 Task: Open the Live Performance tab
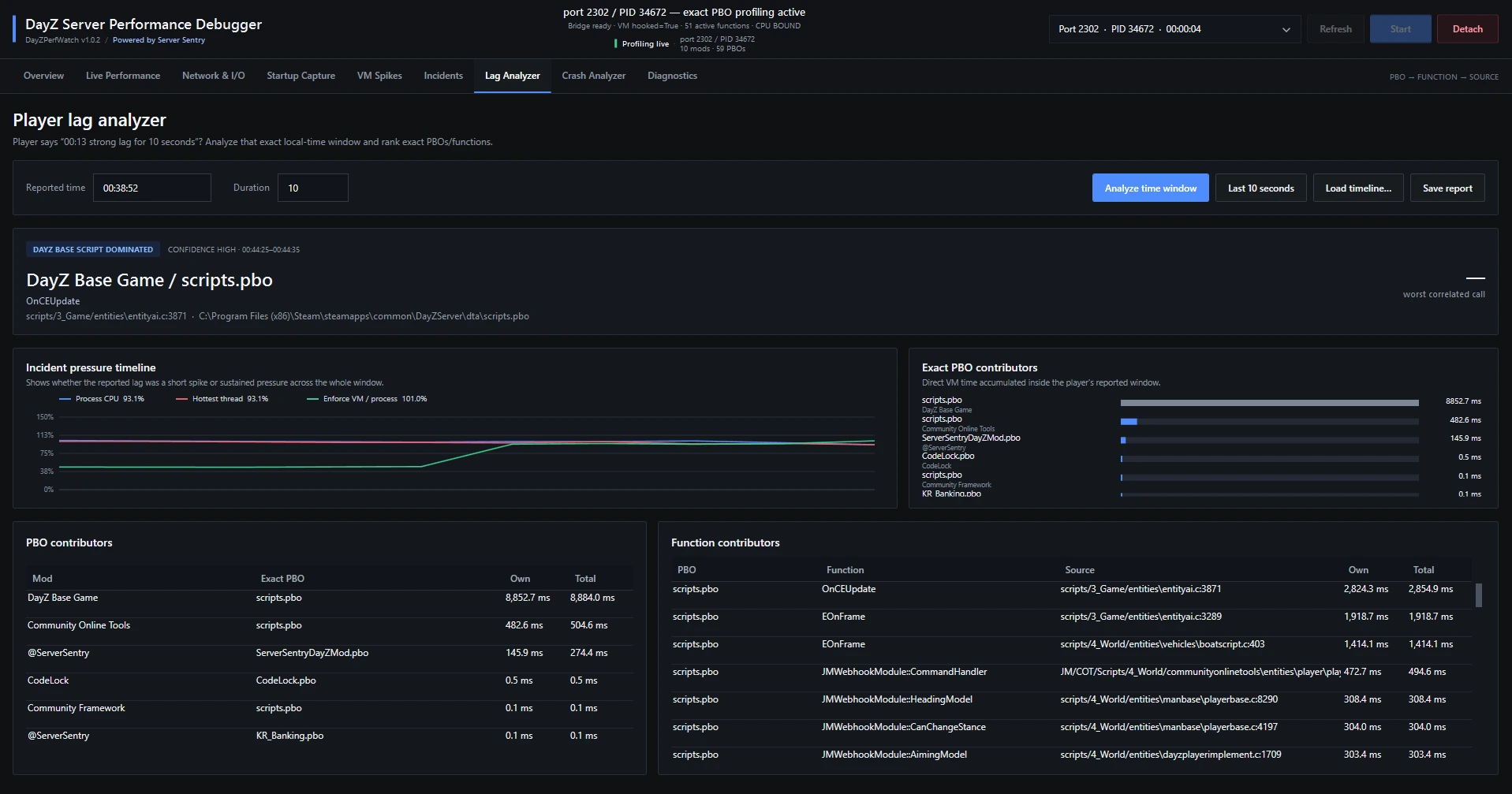click(123, 76)
